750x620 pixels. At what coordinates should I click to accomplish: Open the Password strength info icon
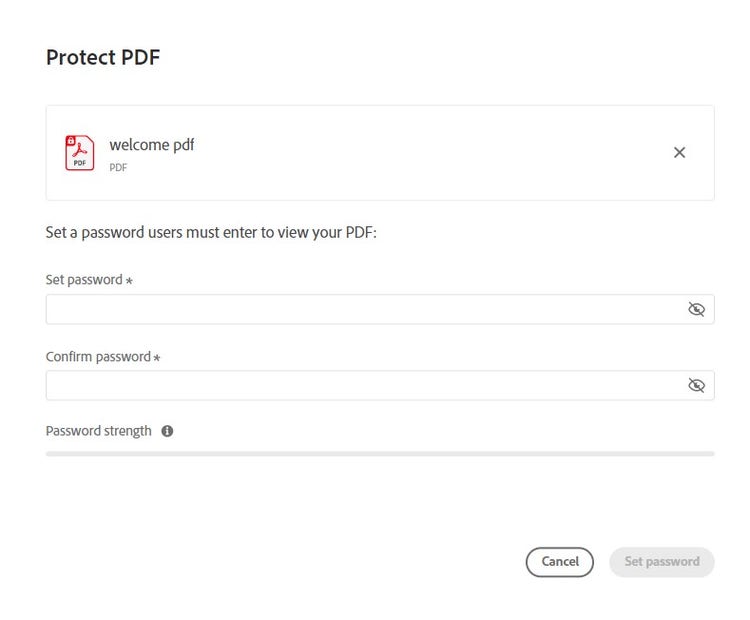click(x=167, y=431)
